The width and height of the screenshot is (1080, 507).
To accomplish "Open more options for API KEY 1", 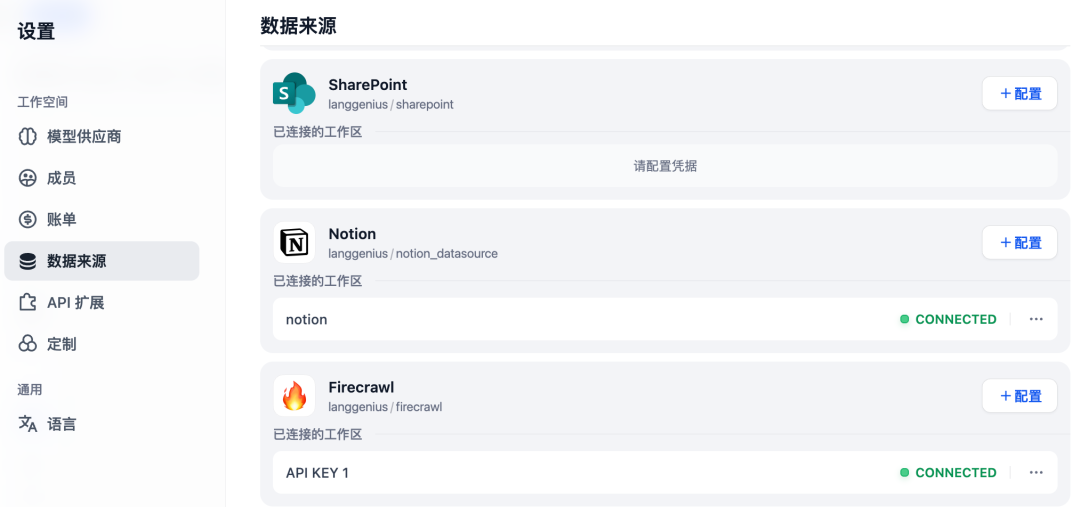I will click(x=1036, y=472).
